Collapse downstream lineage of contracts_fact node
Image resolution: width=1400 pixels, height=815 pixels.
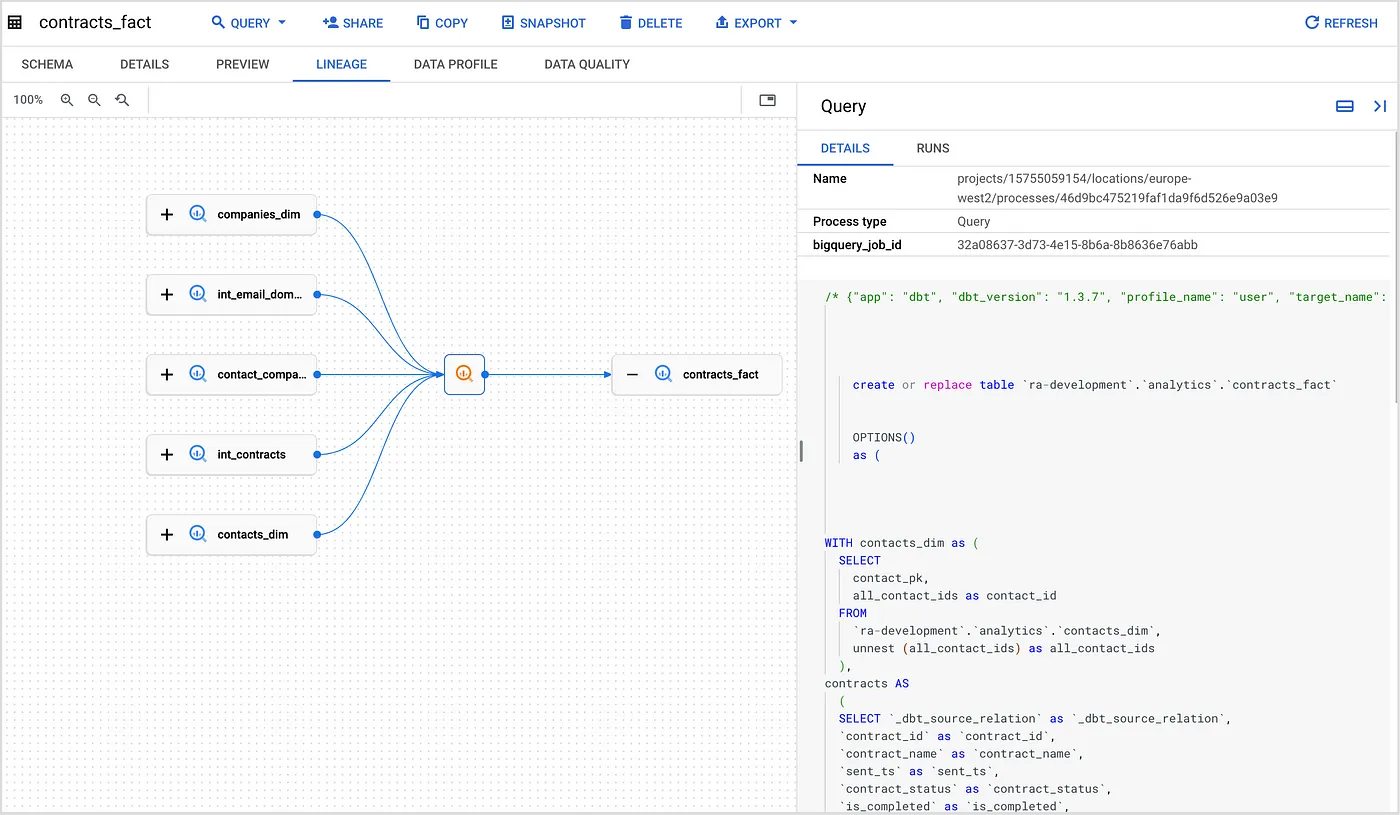coord(631,374)
